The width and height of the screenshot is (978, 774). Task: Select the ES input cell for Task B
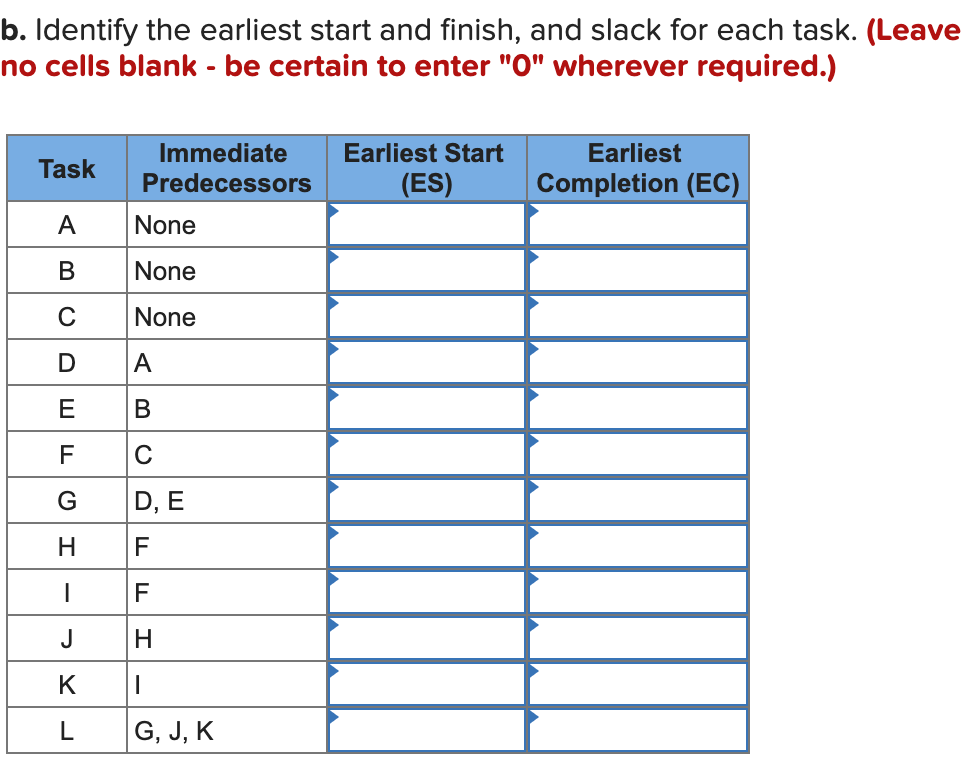pyautogui.click(x=425, y=269)
